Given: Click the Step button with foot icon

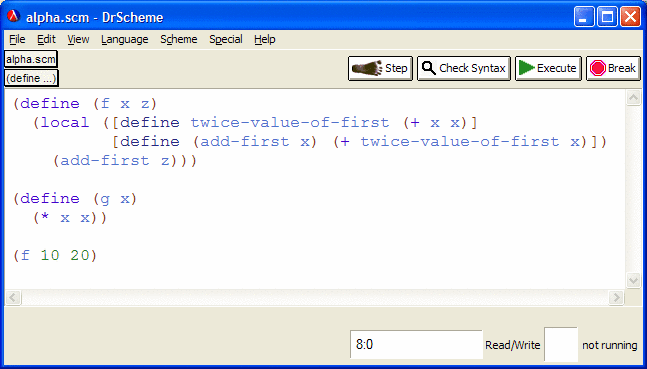Looking at the screenshot, I should click(380, 68).
